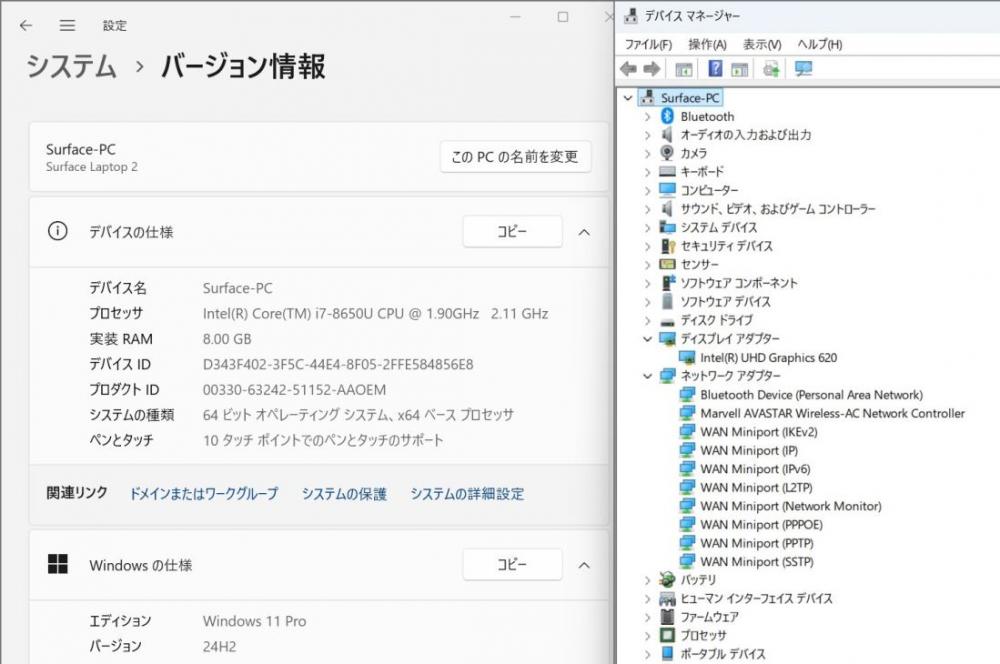
Task: Copy device specifications with コピー button
Action: [x=512, y=232]
